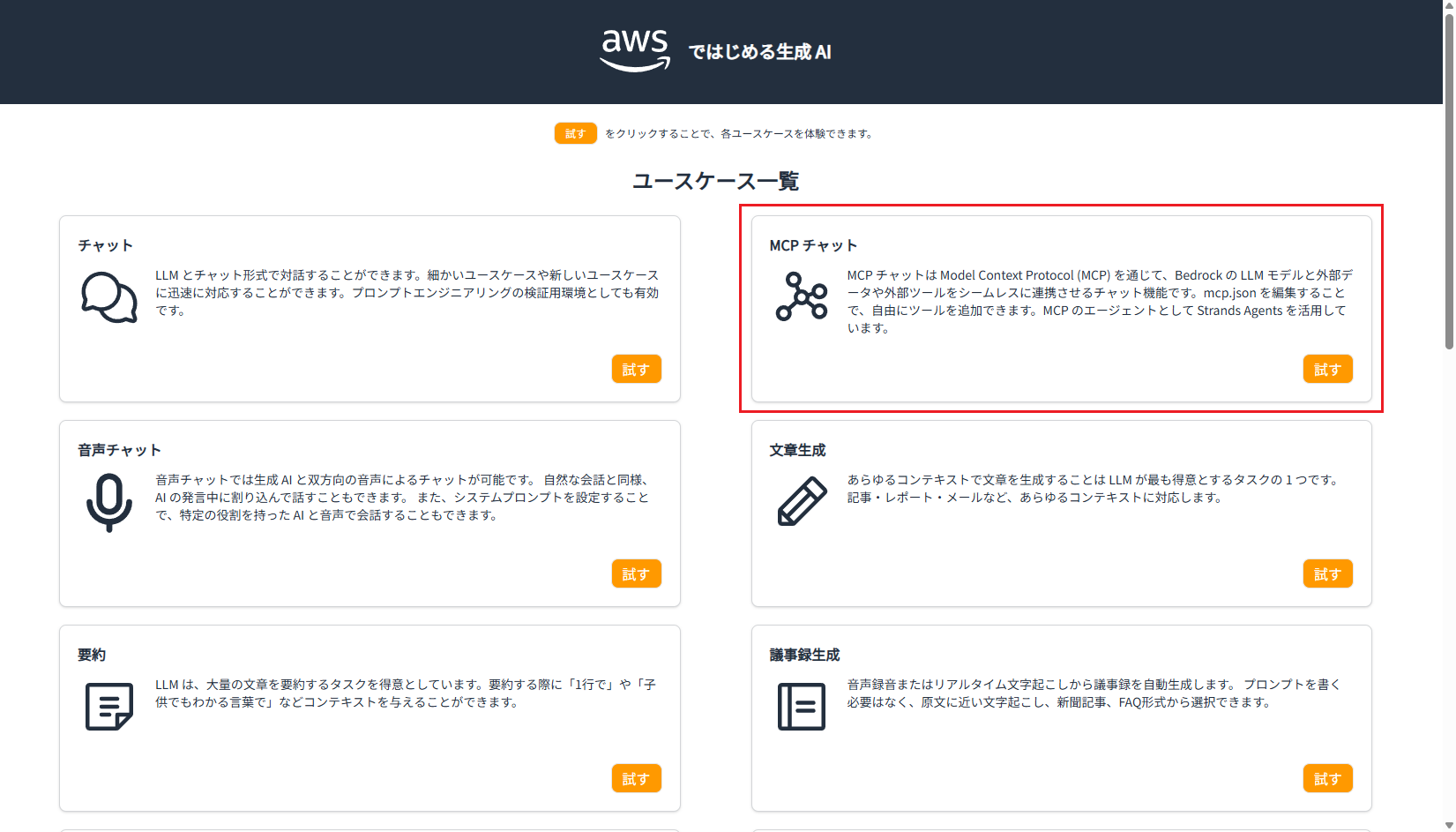Start the 音声チャット use case with 試す

pos(636,574)
